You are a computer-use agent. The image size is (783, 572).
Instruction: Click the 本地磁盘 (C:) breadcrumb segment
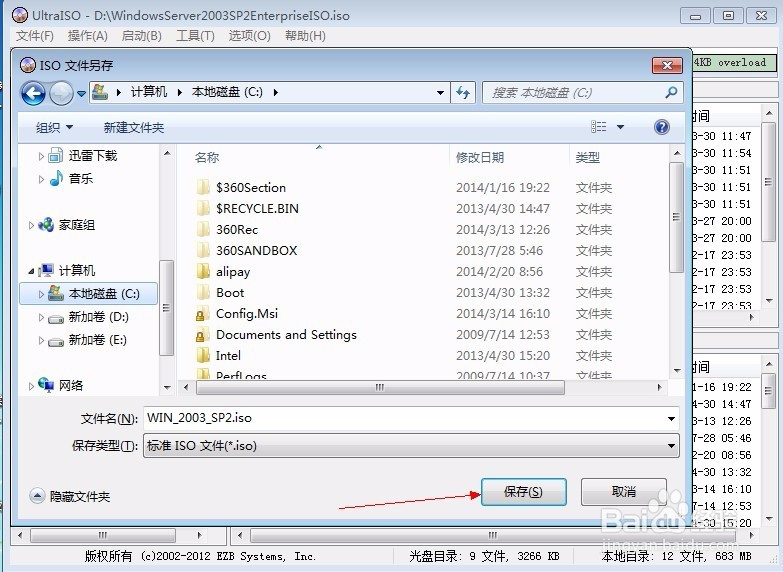[227, 92]
